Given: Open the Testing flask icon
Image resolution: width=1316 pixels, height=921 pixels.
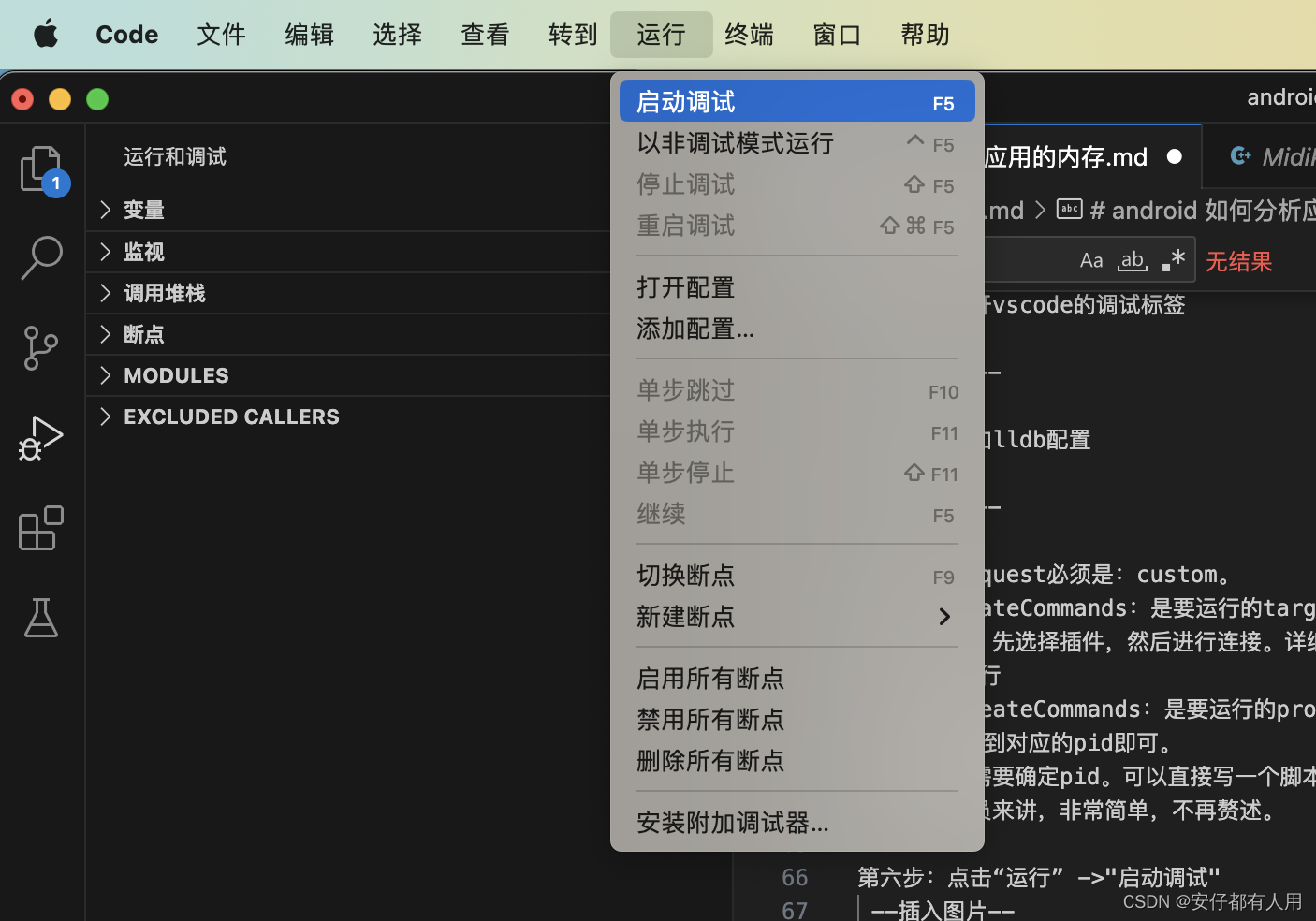Looking at the screenshot, I should (41, 618).
